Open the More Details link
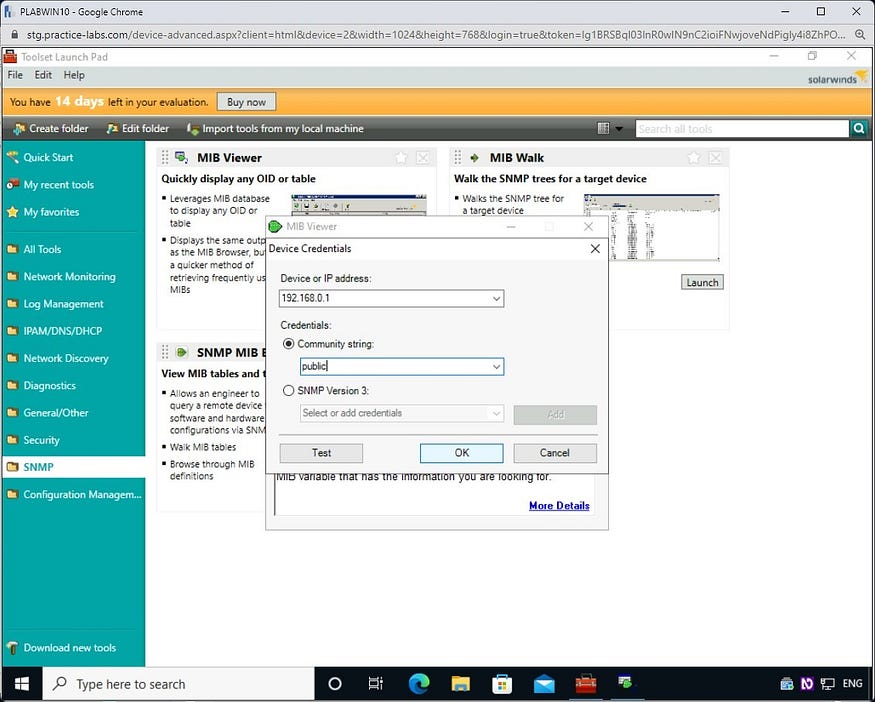This screenshot has width=875, height=702. [559, 506]
